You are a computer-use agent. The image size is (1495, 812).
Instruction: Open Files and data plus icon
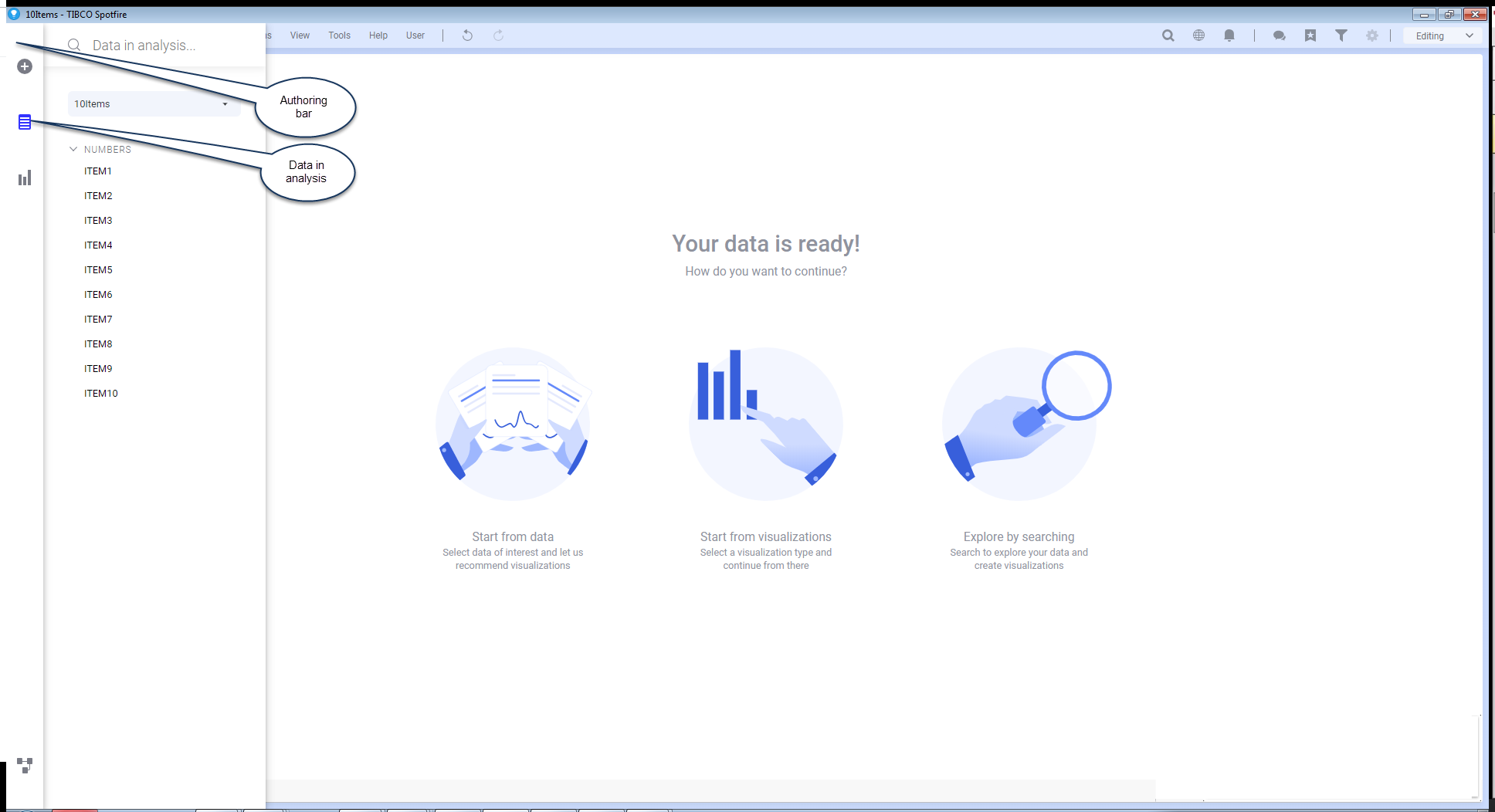[x=25, y=66]
